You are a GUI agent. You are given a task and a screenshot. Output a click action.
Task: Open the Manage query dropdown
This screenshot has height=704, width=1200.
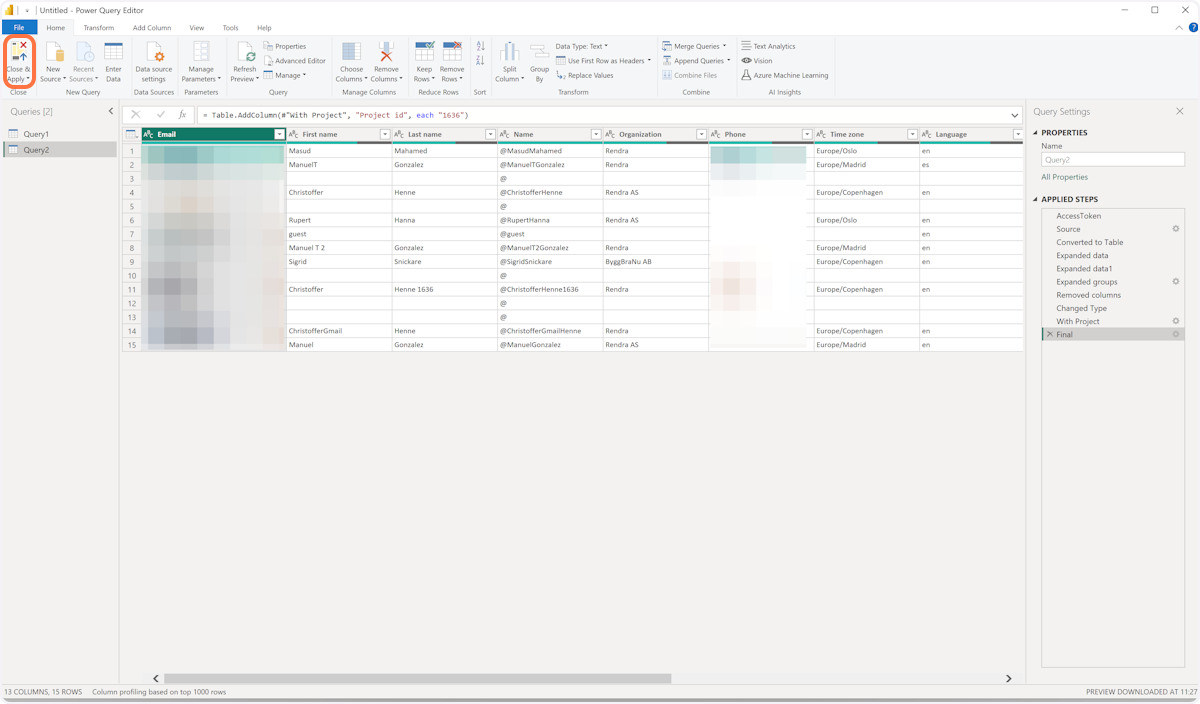(285, 75)
